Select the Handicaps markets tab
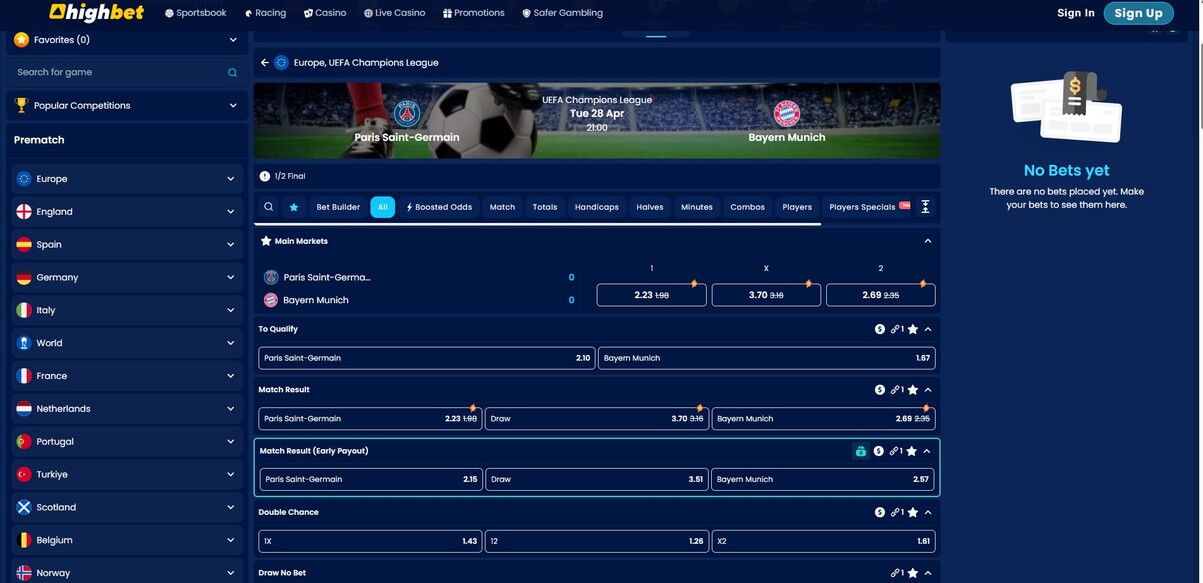Viewport: 1203px width, 583px height. click(597, 207)
